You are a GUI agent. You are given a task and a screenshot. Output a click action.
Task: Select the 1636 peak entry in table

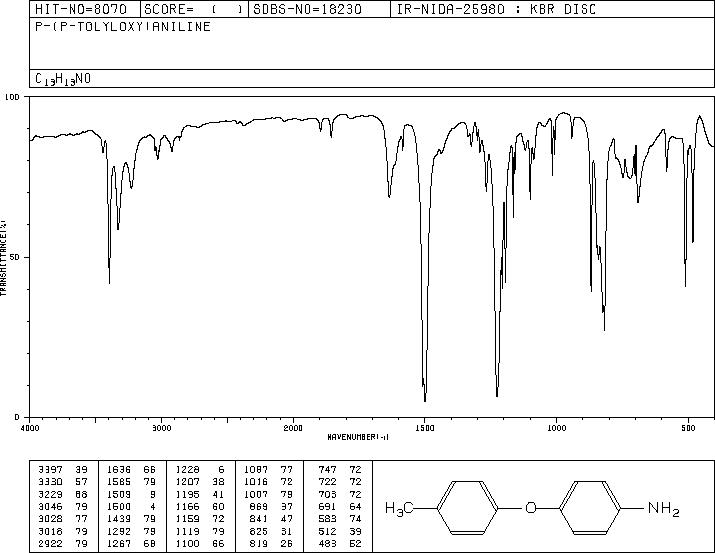pos(131,470)
